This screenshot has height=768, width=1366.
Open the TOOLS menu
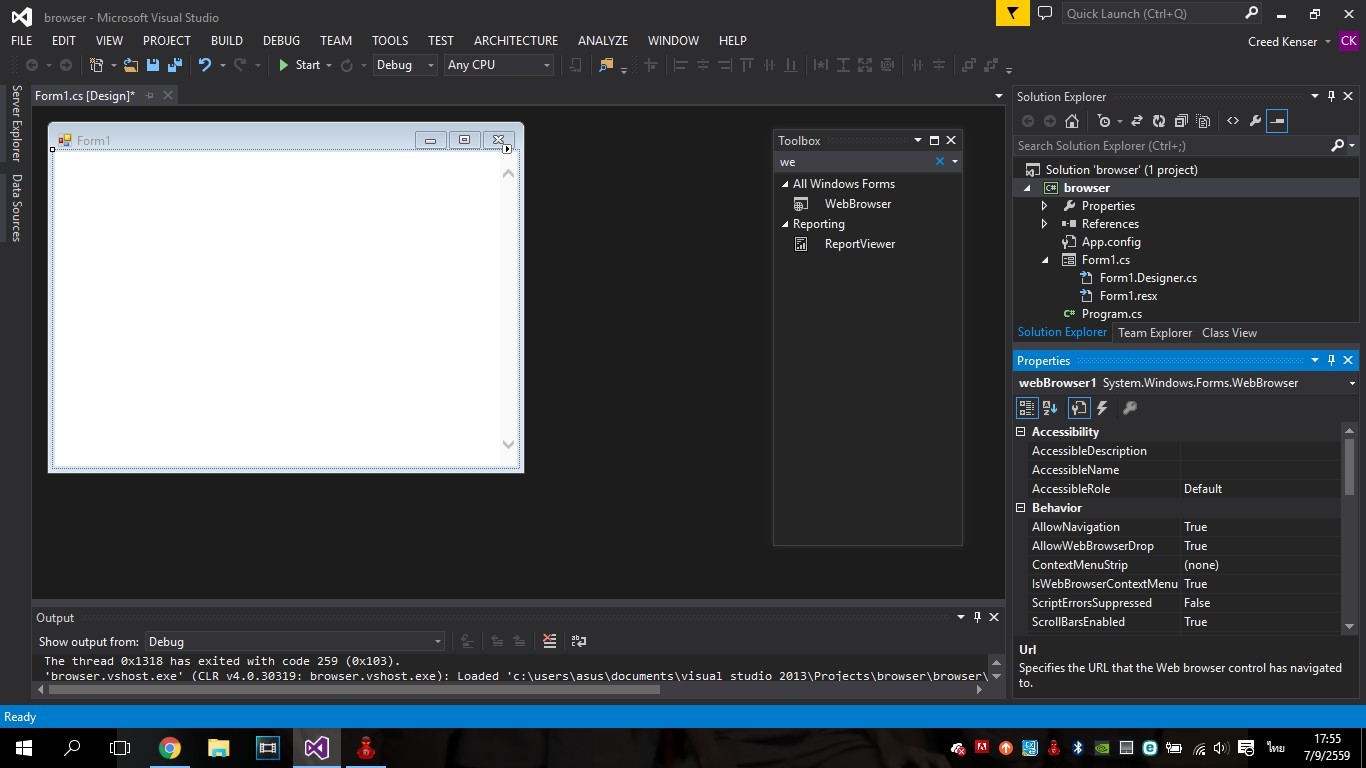coord(390,40)
